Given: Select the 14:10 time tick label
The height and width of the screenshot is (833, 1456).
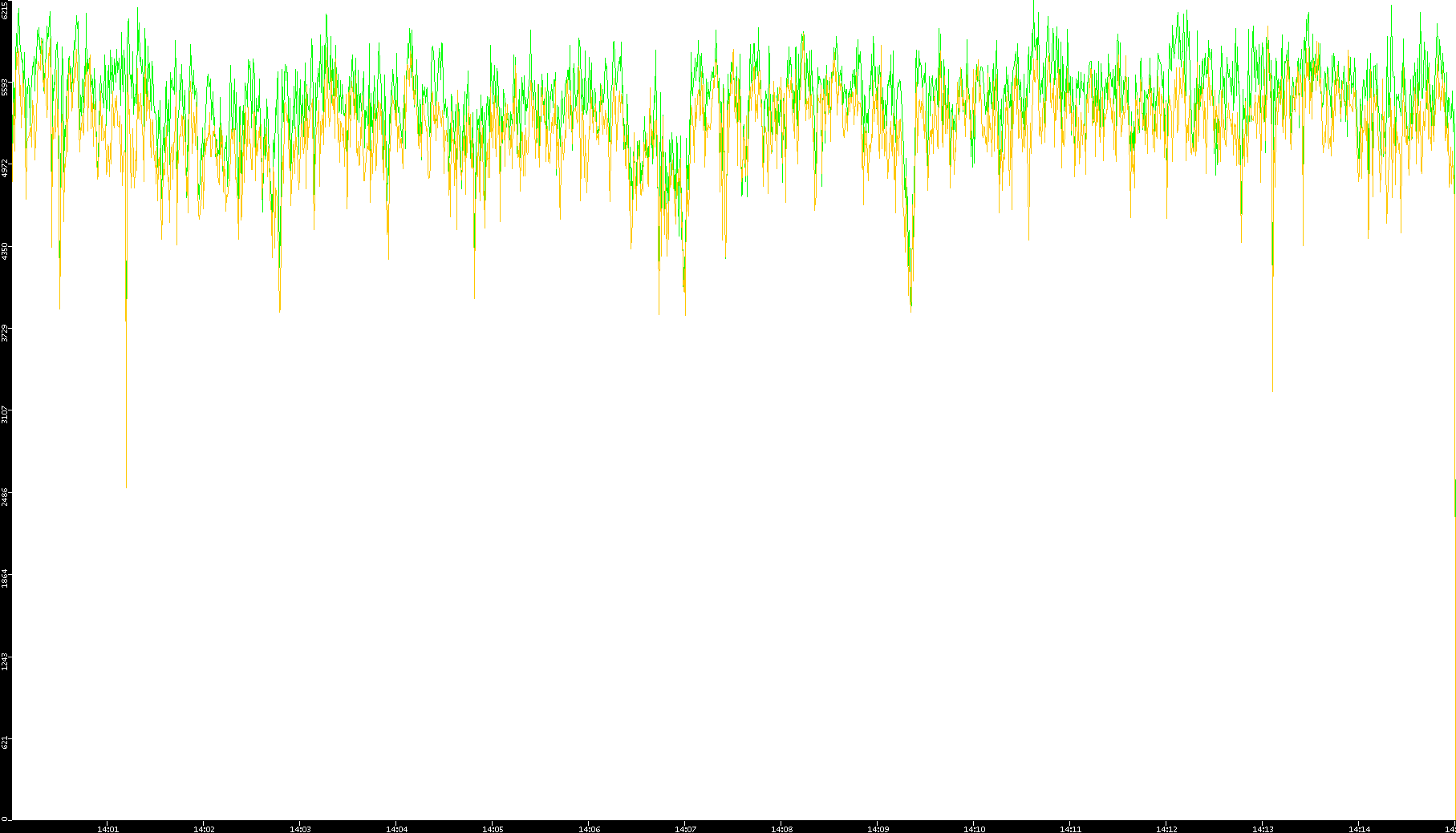Looking at the screenshot, I should coord(974,829).
